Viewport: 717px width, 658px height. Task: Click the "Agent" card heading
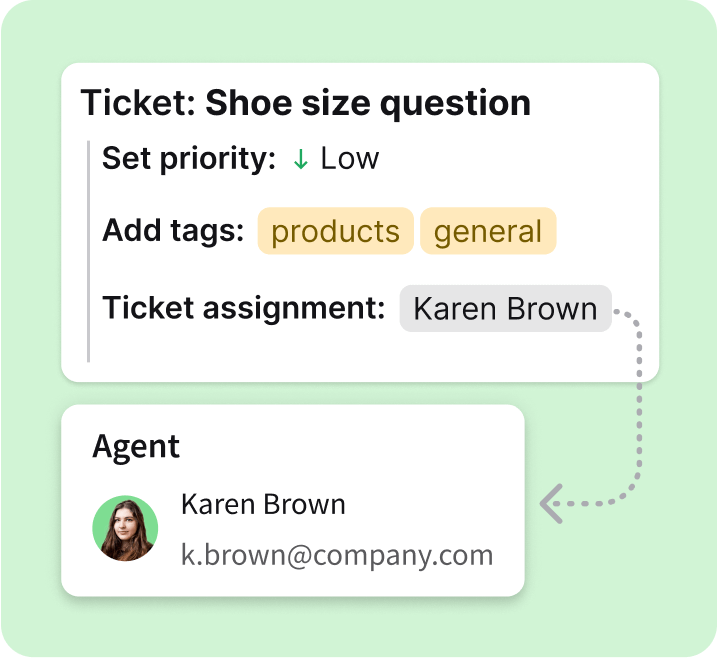click(136, 446)
